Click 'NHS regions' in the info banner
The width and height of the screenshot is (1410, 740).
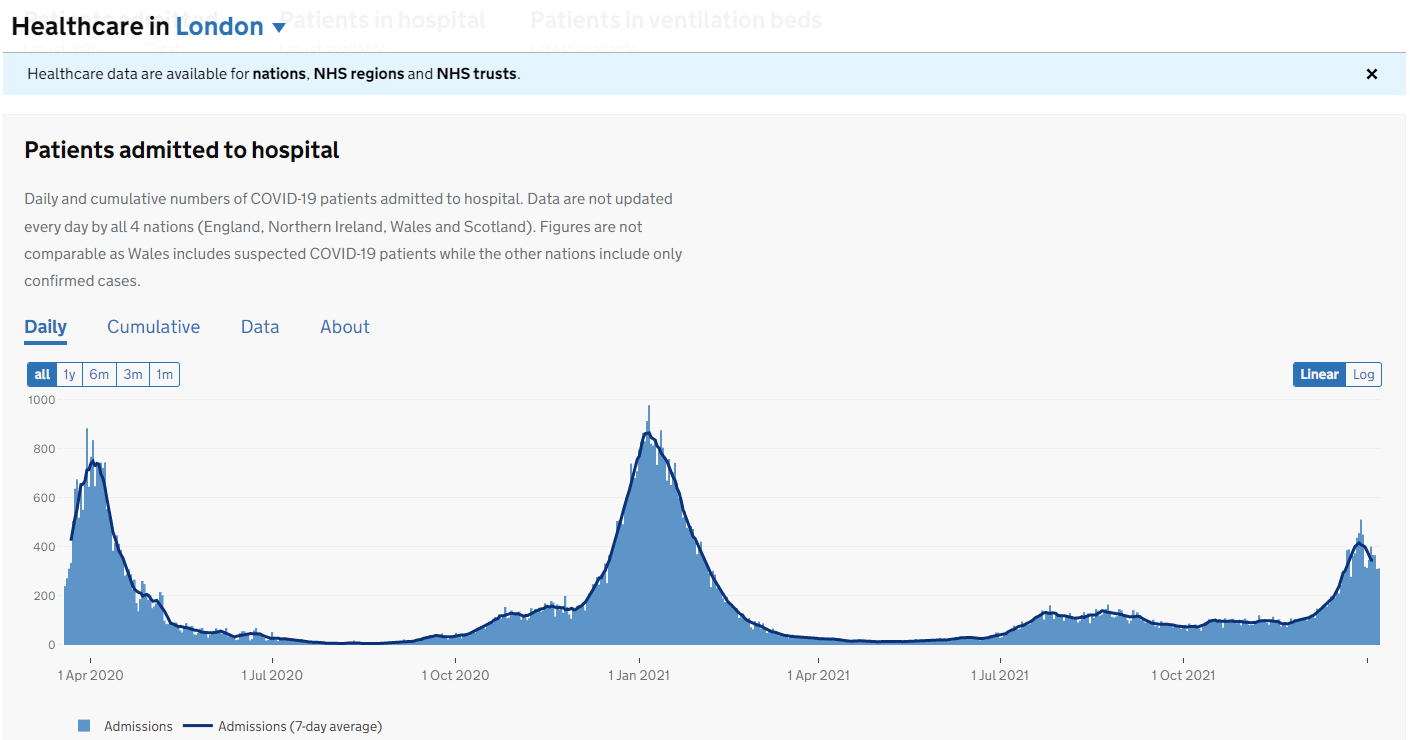(358, 74)
